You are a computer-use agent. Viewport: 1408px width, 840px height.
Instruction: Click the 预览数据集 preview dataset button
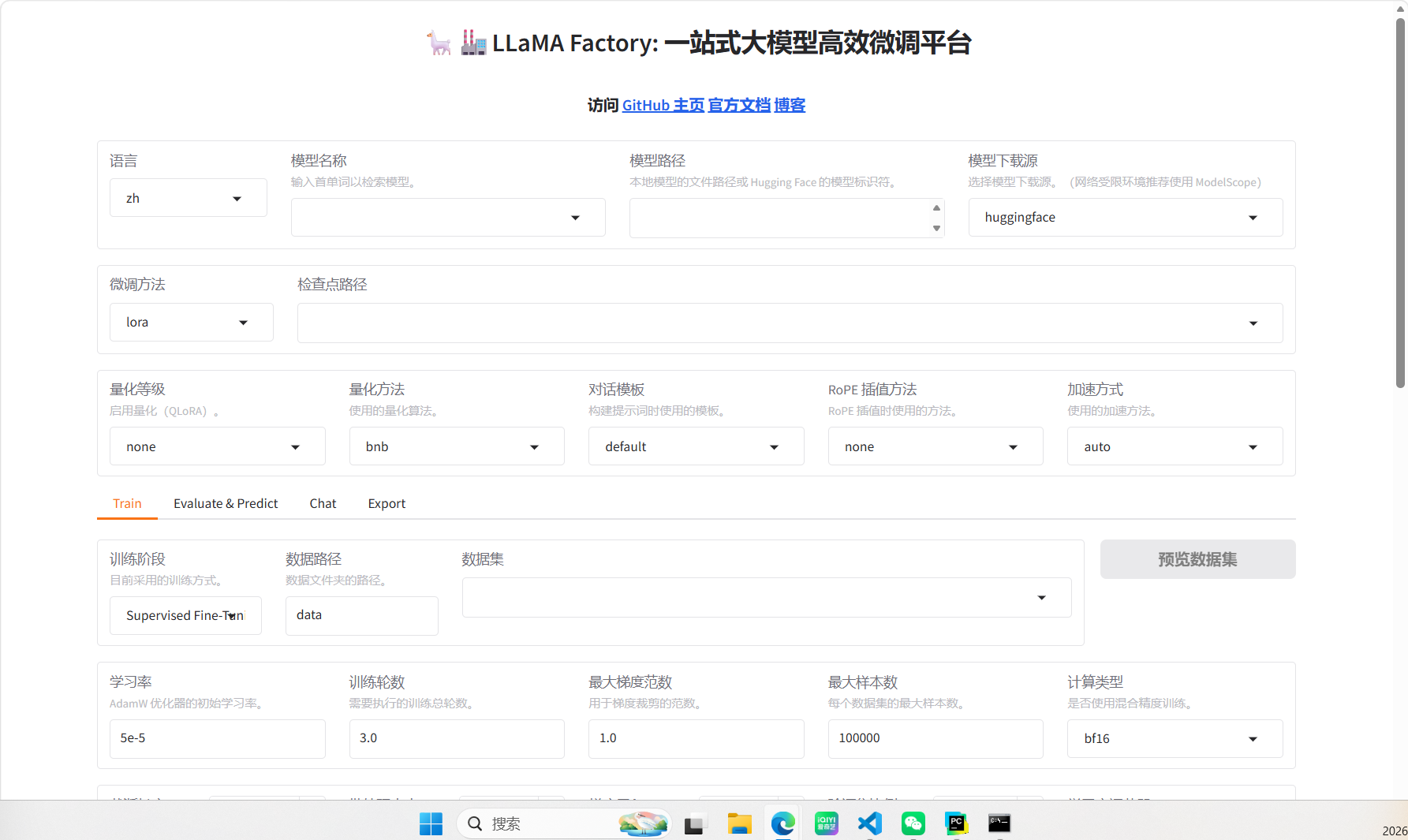click(x=1197, y=559)
